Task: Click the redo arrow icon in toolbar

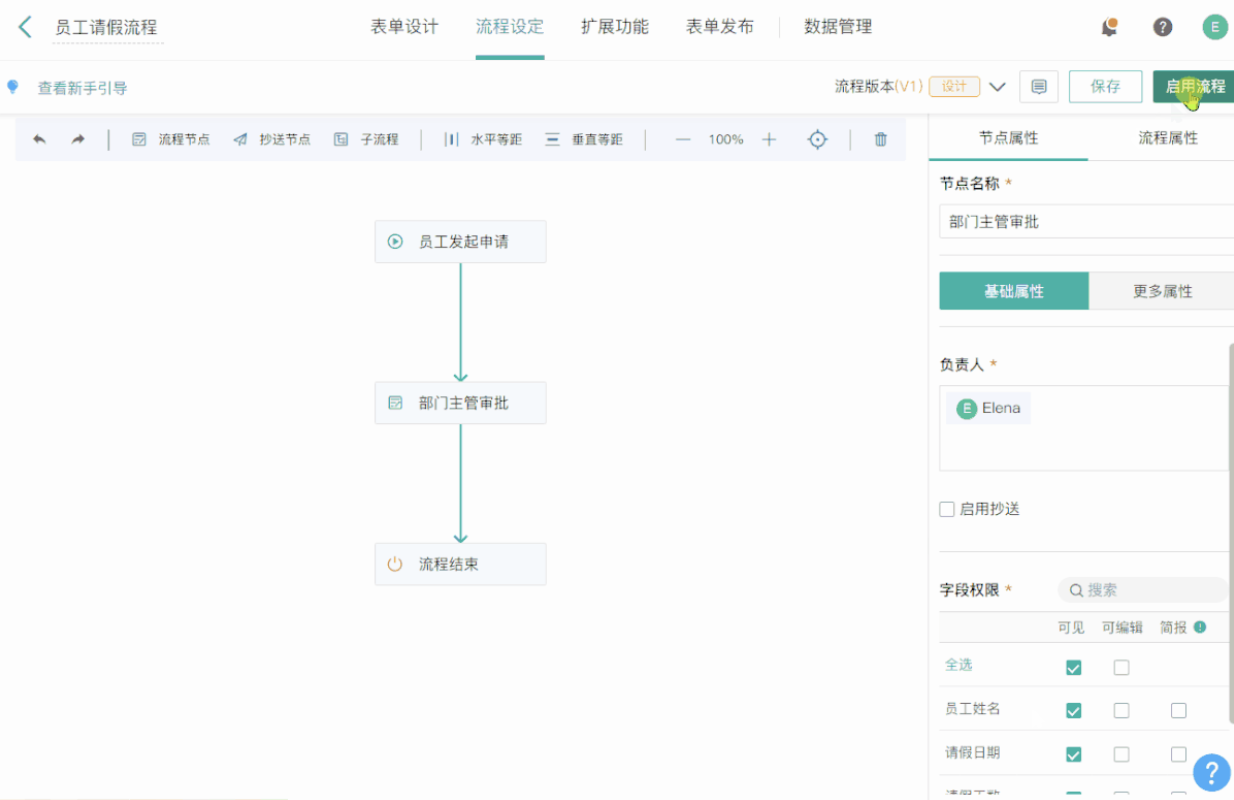Action: [x=78, y=140]
